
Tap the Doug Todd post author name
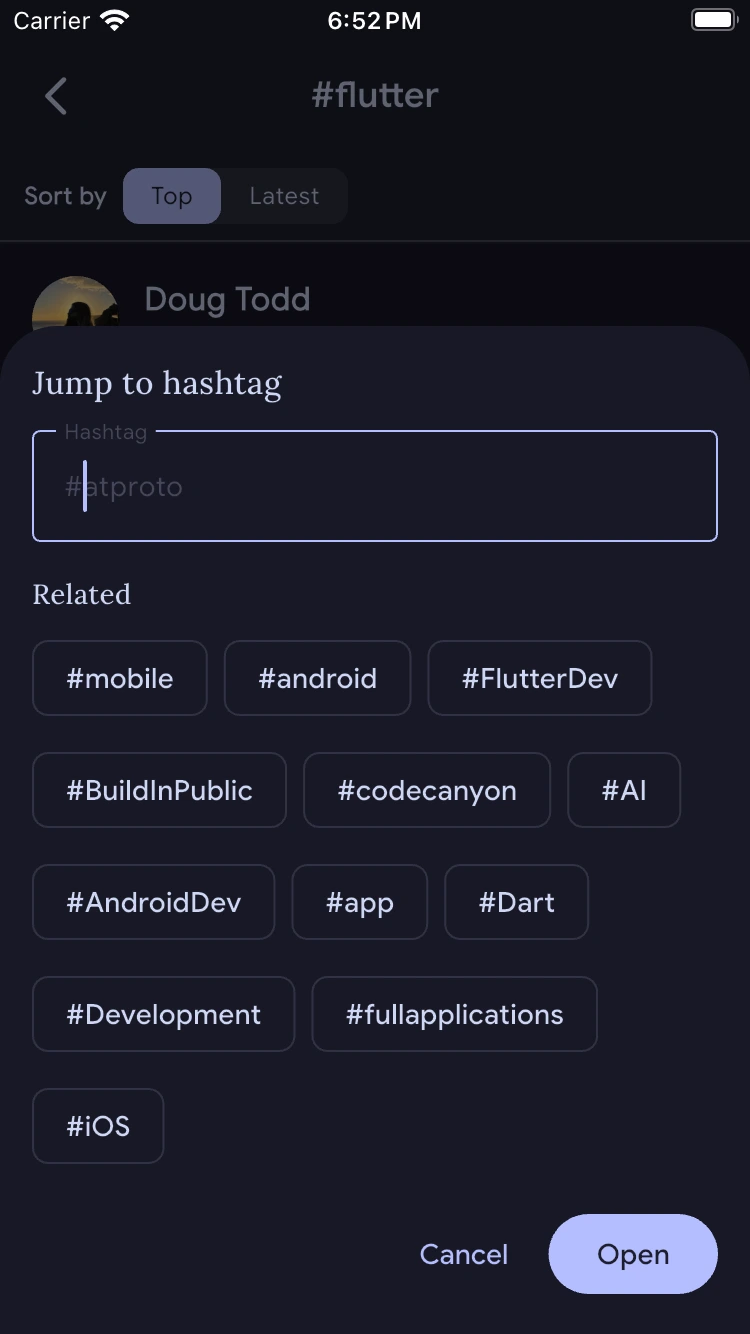click(227, 299)
